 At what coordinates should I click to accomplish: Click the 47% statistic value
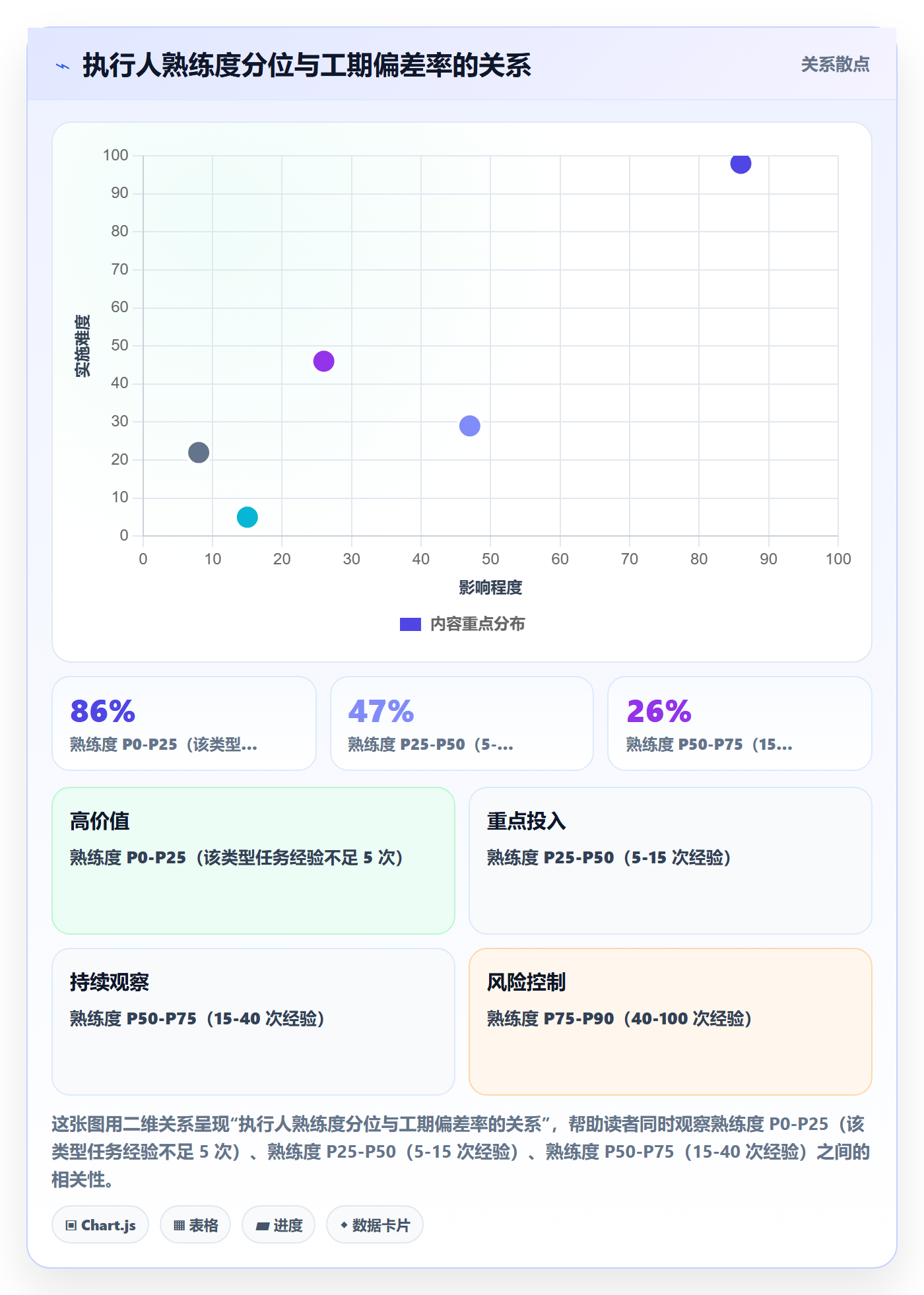tap(381, 711)
